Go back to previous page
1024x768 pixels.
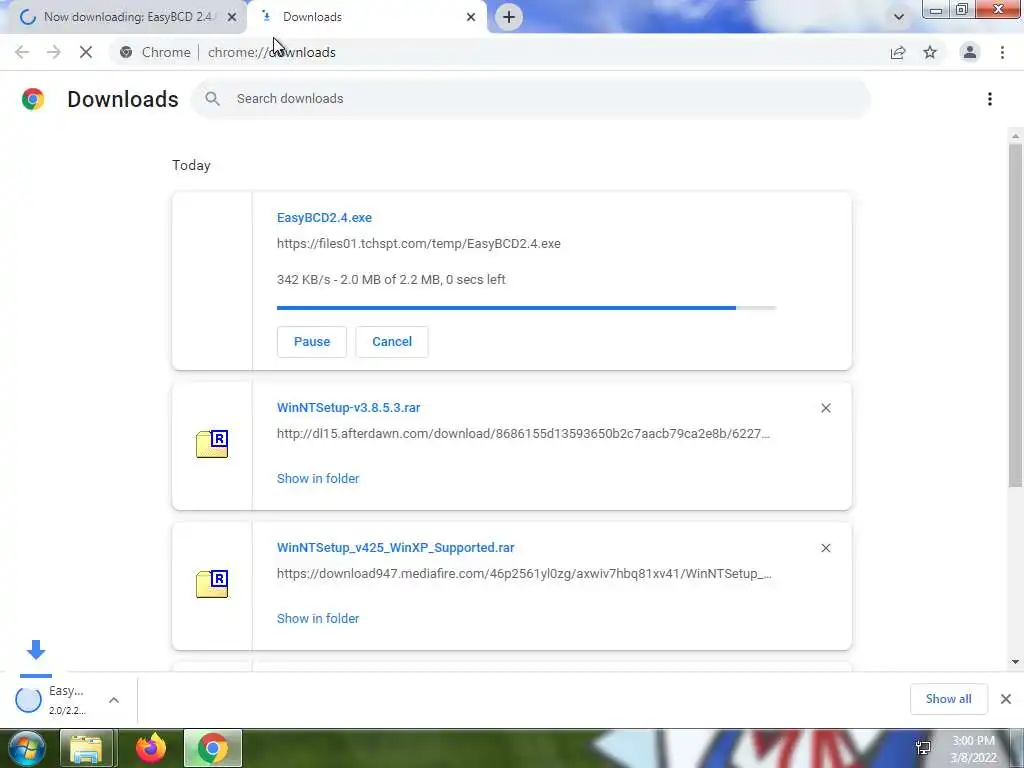[22, 52]
